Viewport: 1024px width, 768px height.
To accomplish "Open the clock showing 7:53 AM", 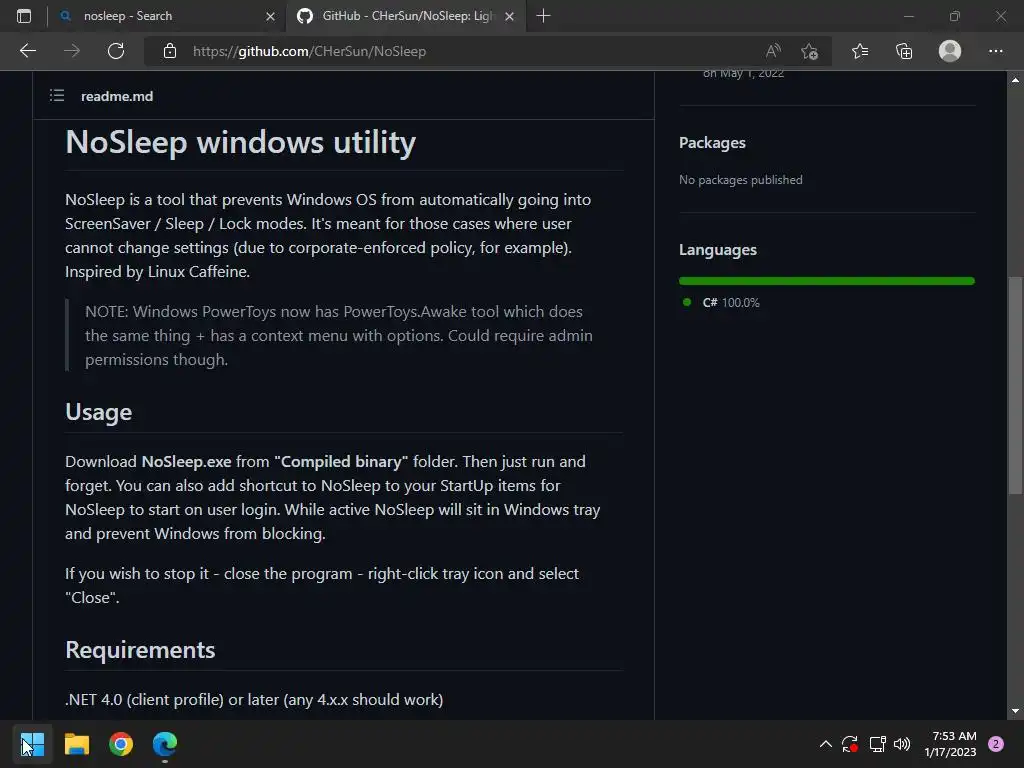I will pos(950,744).
